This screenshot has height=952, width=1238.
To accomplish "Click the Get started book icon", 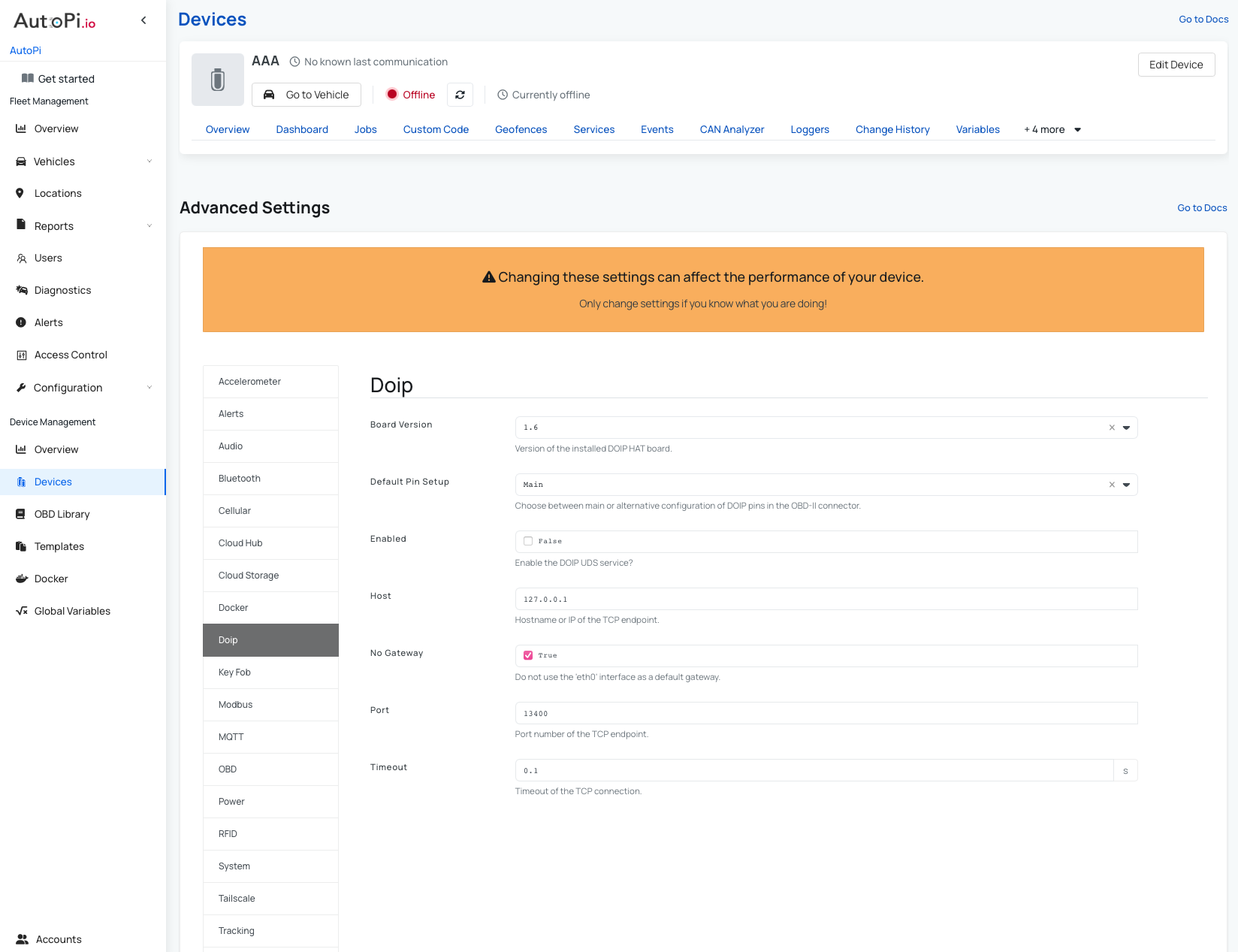I will (28, 78).
